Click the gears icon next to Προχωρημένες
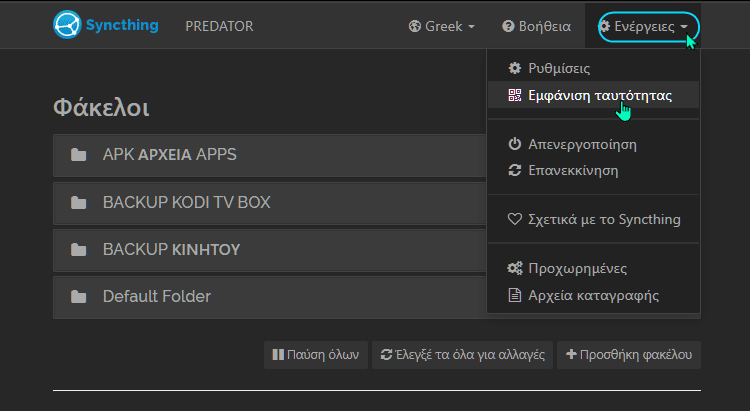 point(515,268)
